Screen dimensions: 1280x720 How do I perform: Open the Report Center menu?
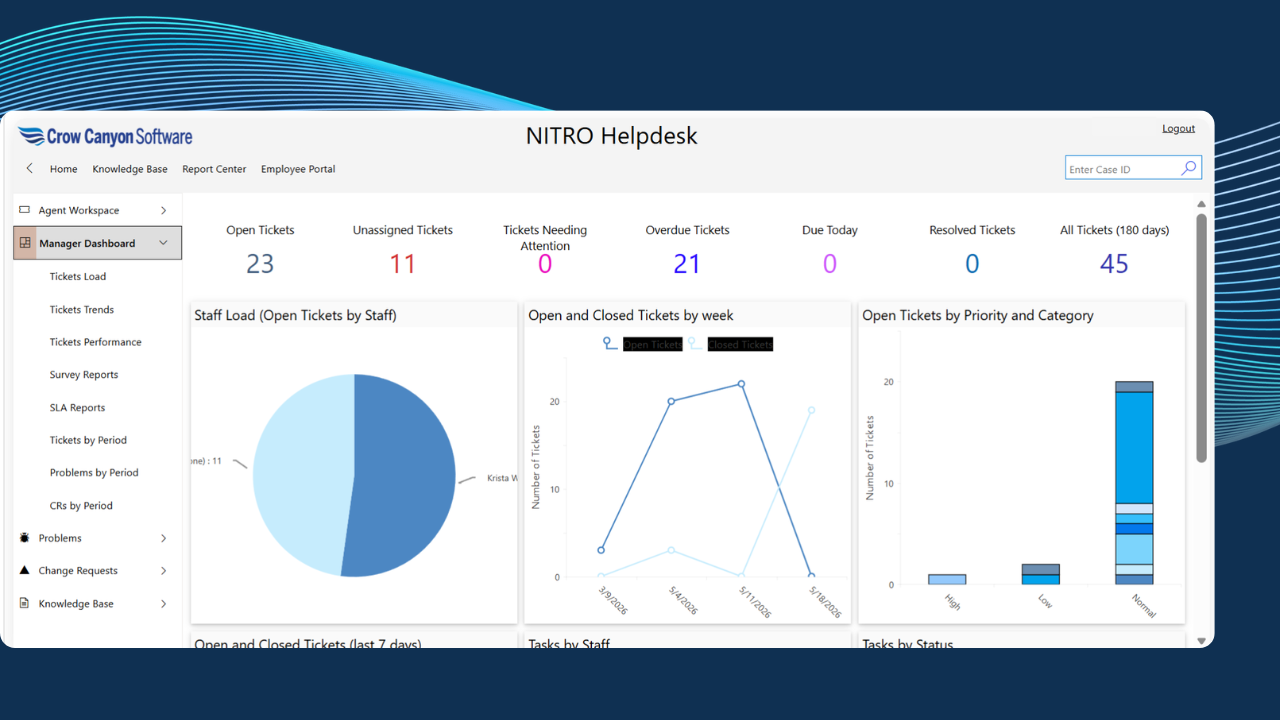point(214,169)
